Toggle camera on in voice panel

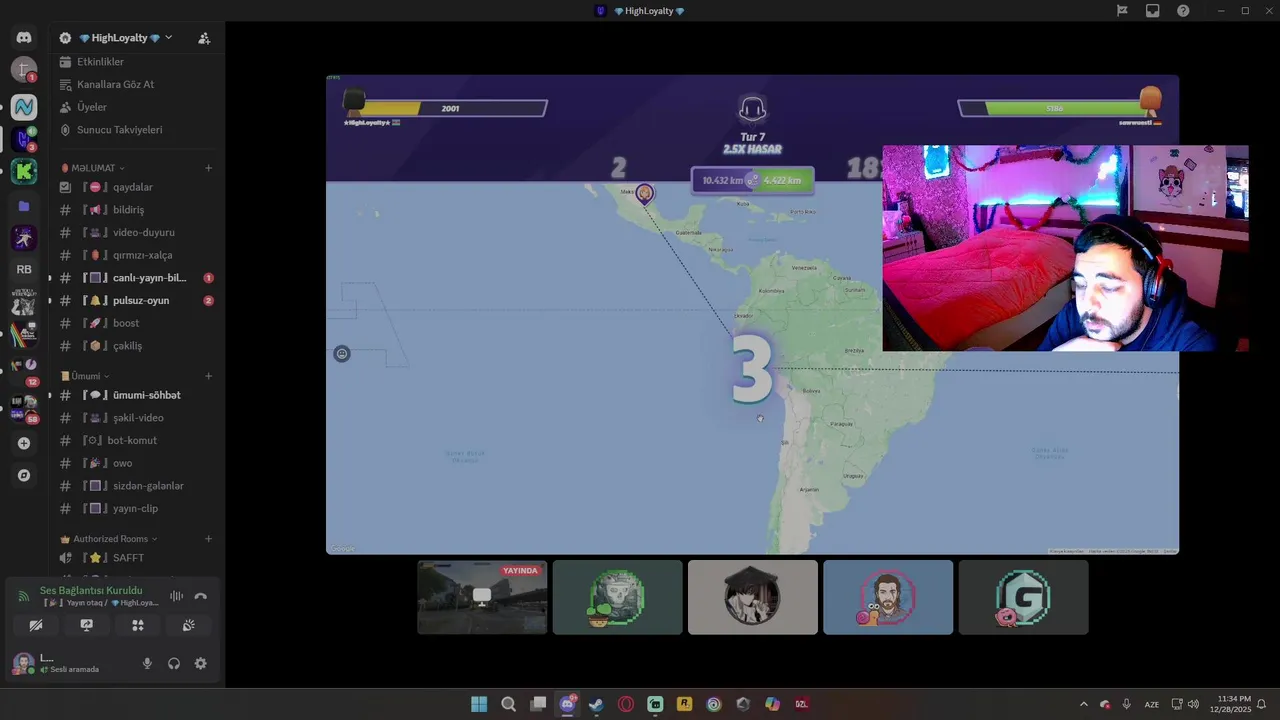[x=36, y=625]
